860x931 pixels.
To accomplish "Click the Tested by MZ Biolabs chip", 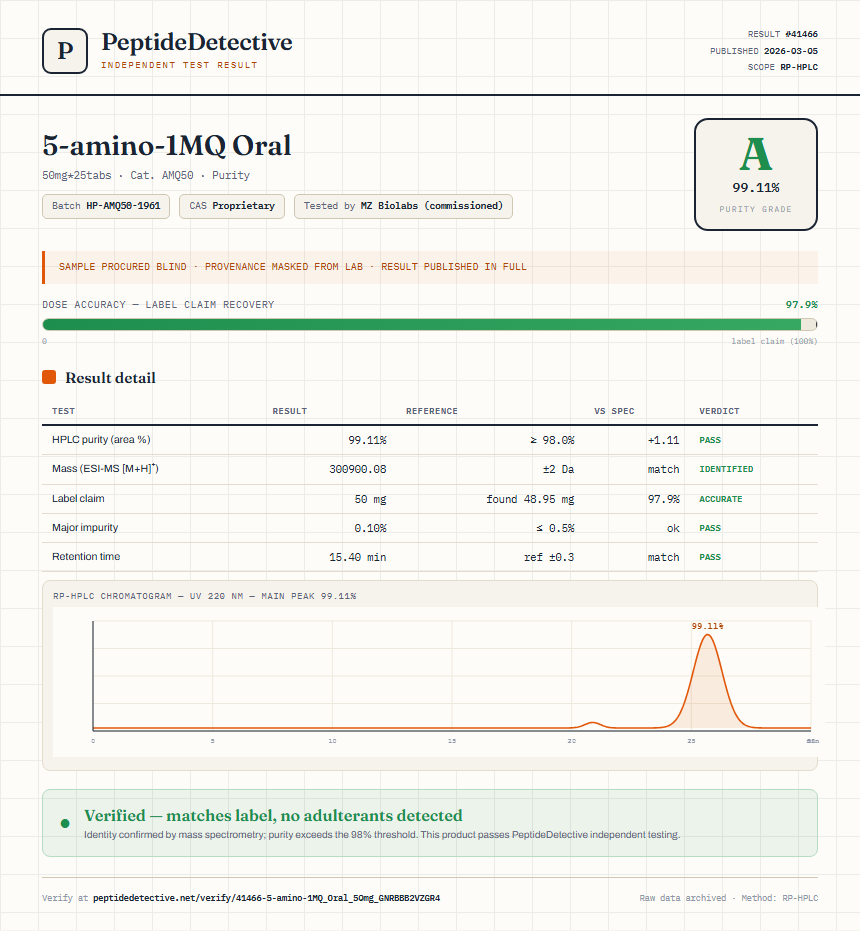I will coord(403,206).
